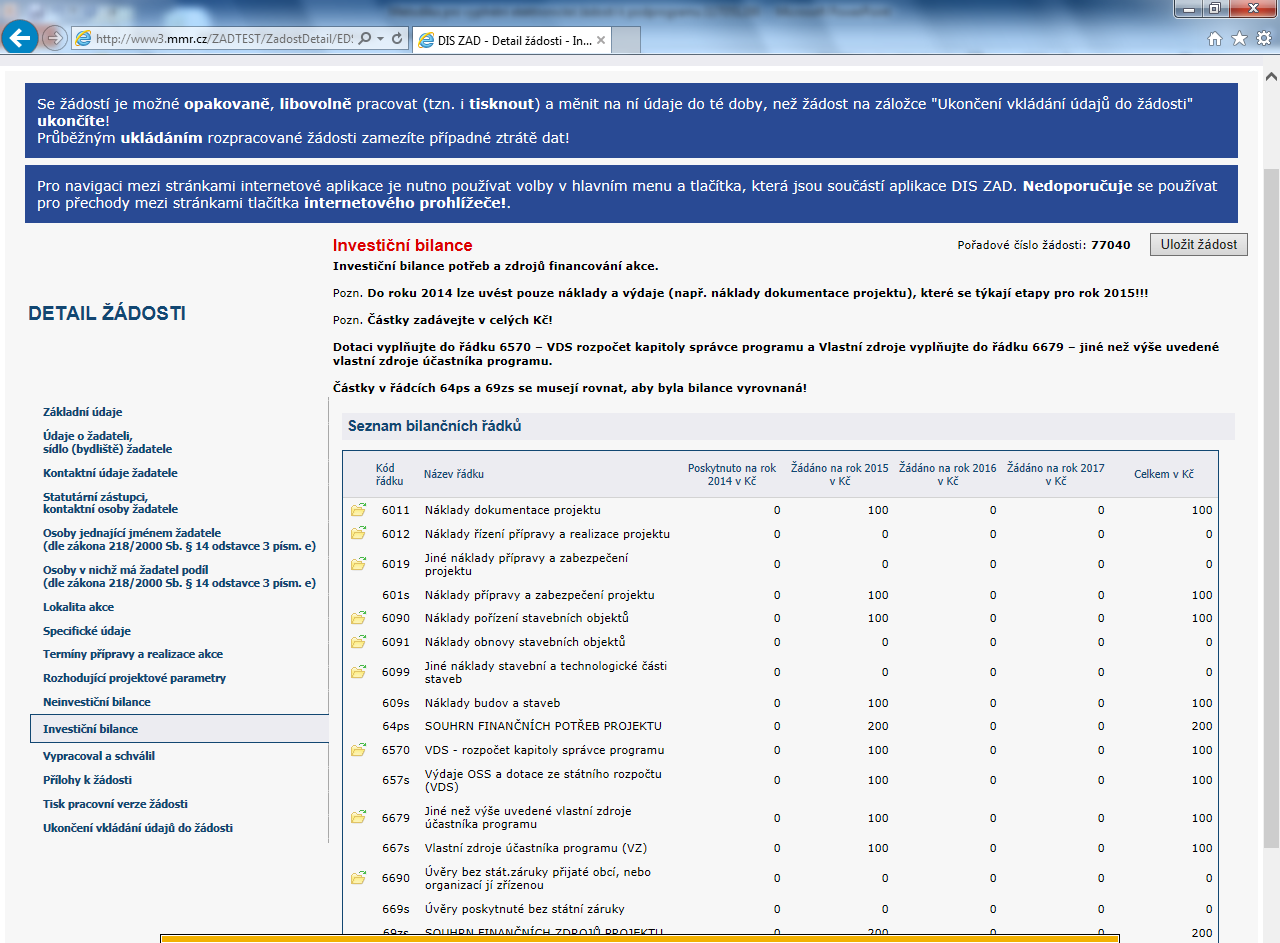Click row SOUHRN FINANČNÍCH POTŘEB PROJEKTU
The height and width of the screenshot is (943, 1280).
click(x=543, y=726)
